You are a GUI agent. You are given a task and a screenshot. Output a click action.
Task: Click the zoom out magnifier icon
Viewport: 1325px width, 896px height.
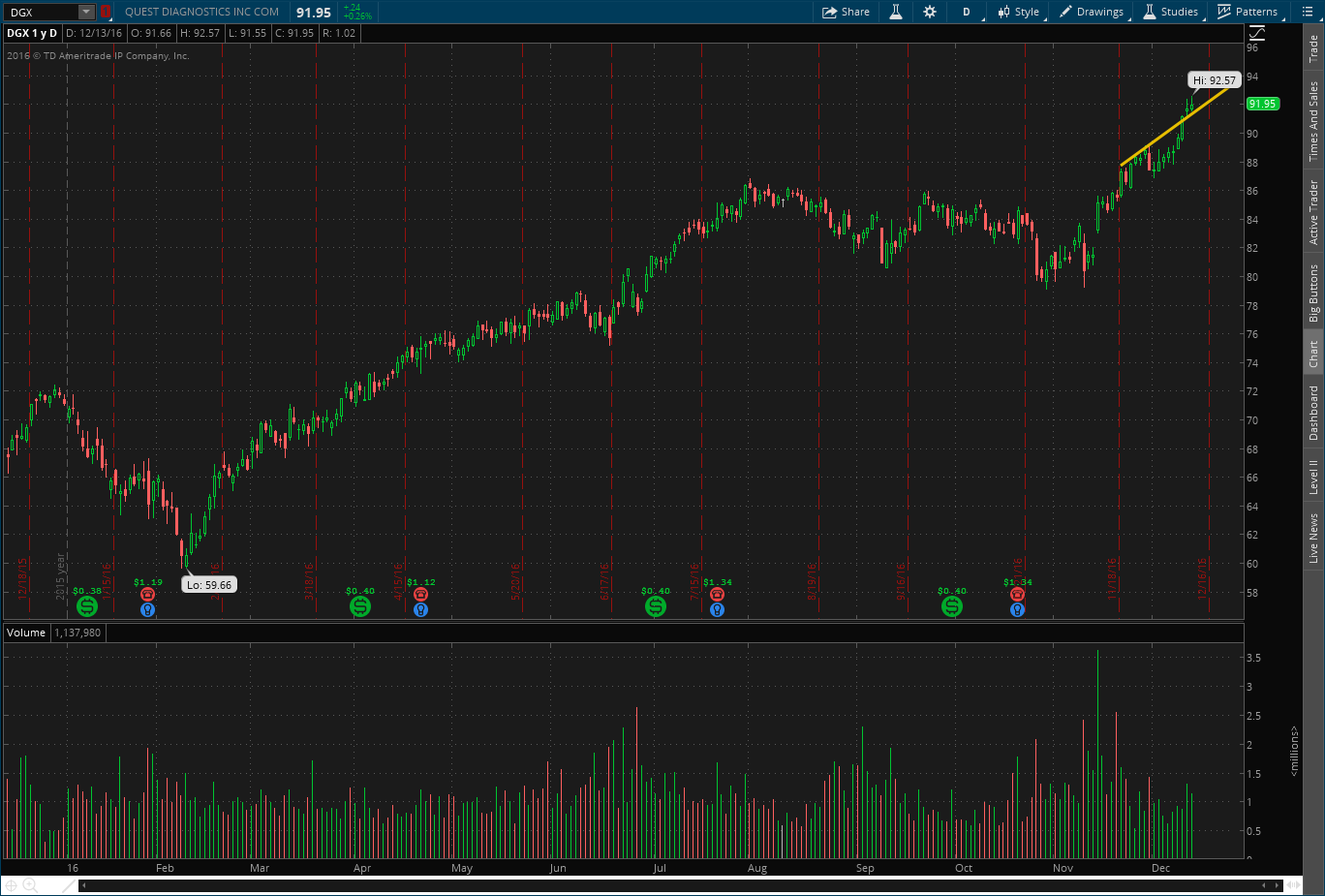click(30, 885)
